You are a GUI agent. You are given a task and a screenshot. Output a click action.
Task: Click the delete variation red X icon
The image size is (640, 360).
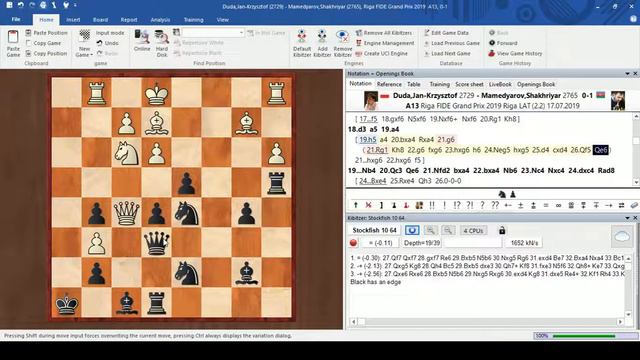tap(368, 205)
